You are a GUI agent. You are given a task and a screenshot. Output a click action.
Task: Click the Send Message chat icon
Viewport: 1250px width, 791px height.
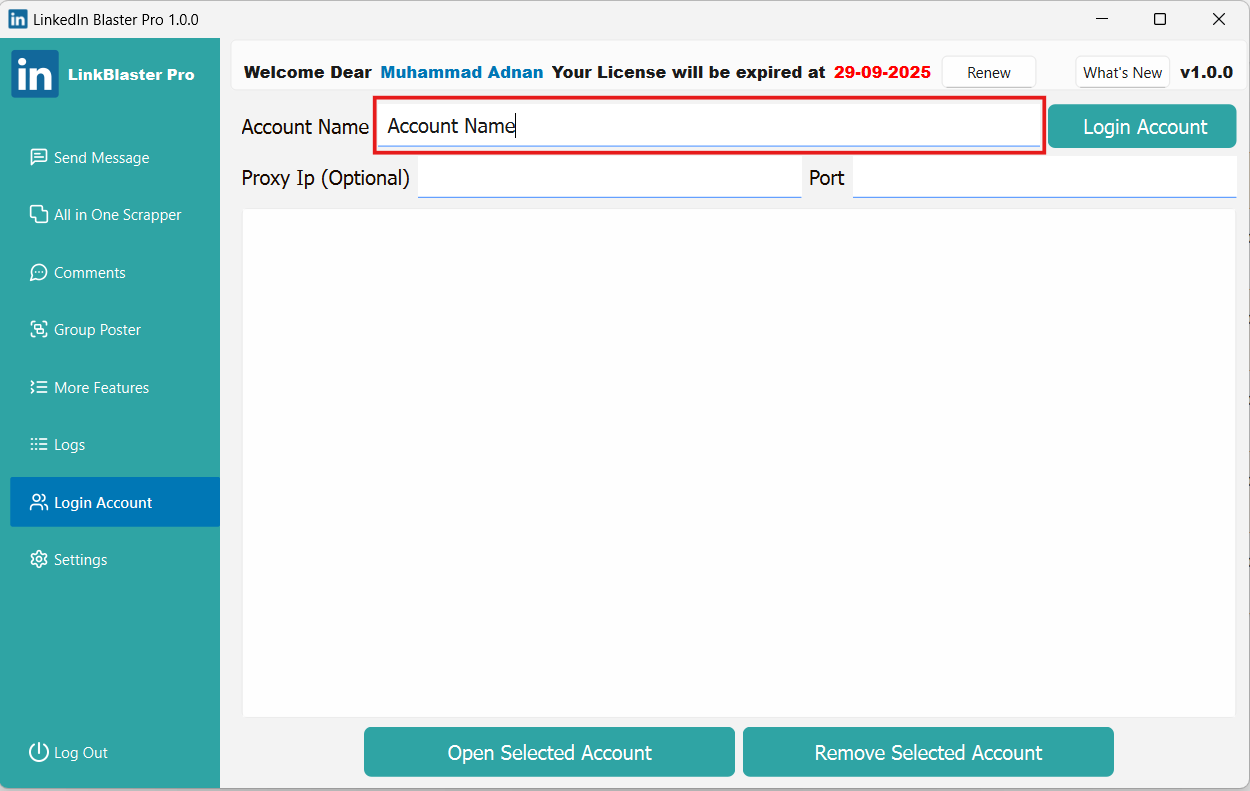click(x=39, y=157)
